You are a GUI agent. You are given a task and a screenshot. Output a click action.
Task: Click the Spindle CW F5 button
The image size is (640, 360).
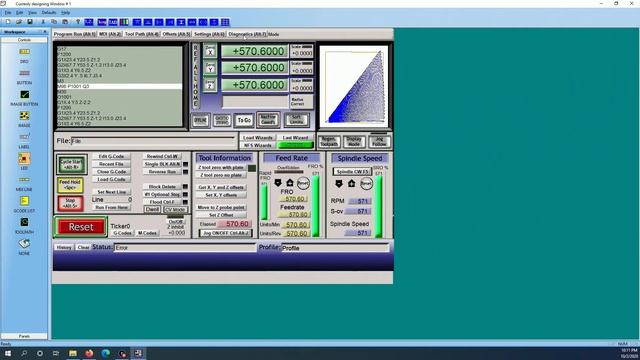pos(352,172)
